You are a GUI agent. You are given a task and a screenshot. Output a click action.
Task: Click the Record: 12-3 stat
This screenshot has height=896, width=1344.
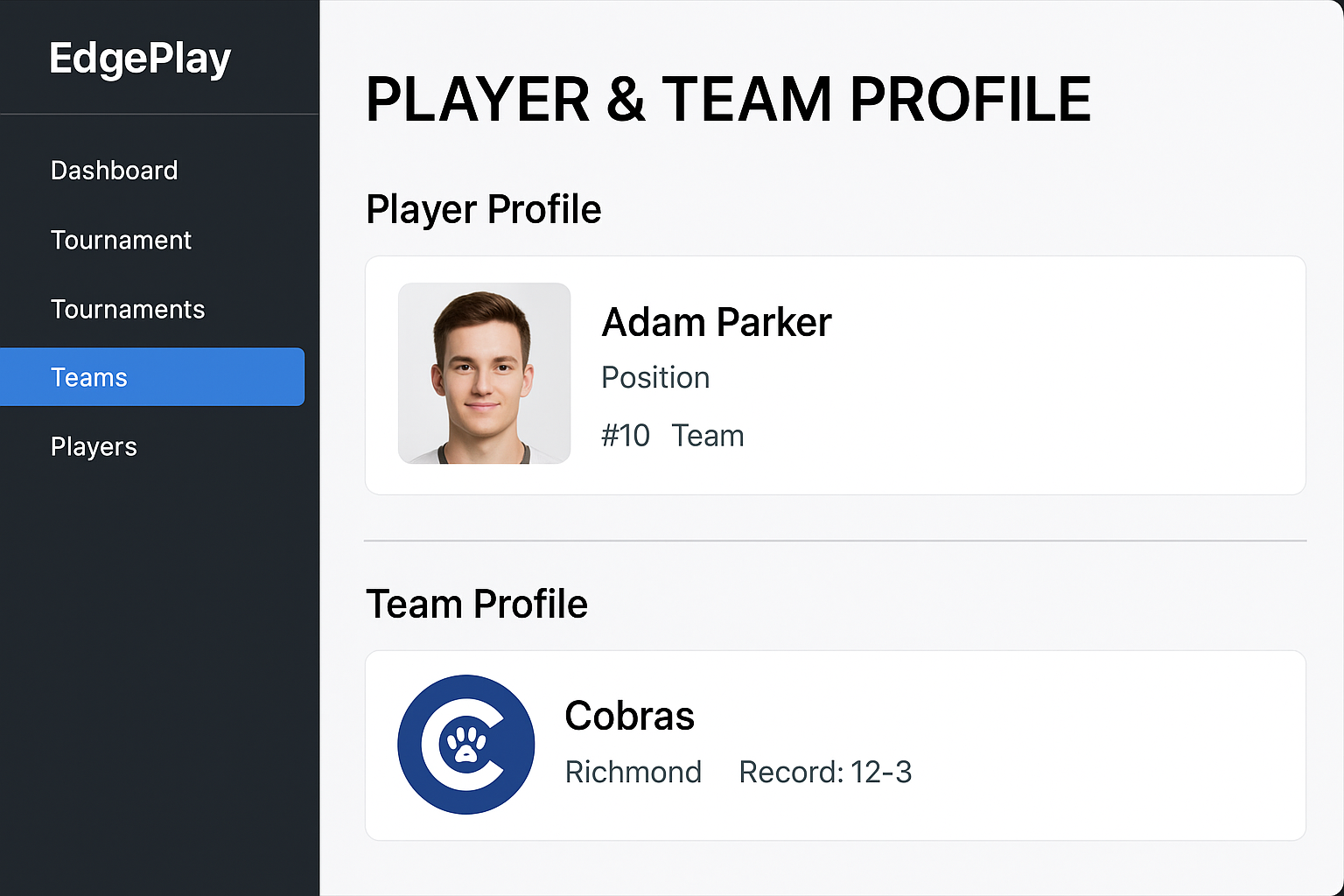click(x=825, y=772)
